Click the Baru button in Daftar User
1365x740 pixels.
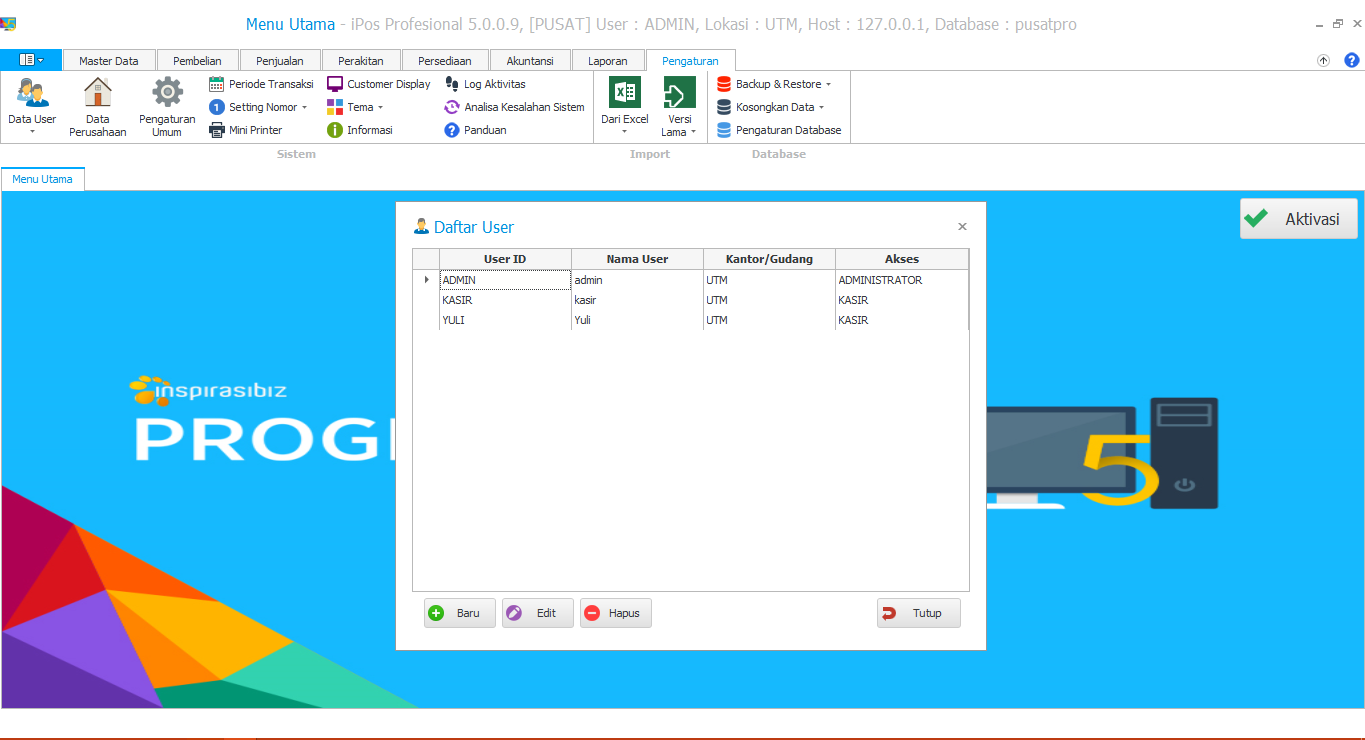pos(459,613)
